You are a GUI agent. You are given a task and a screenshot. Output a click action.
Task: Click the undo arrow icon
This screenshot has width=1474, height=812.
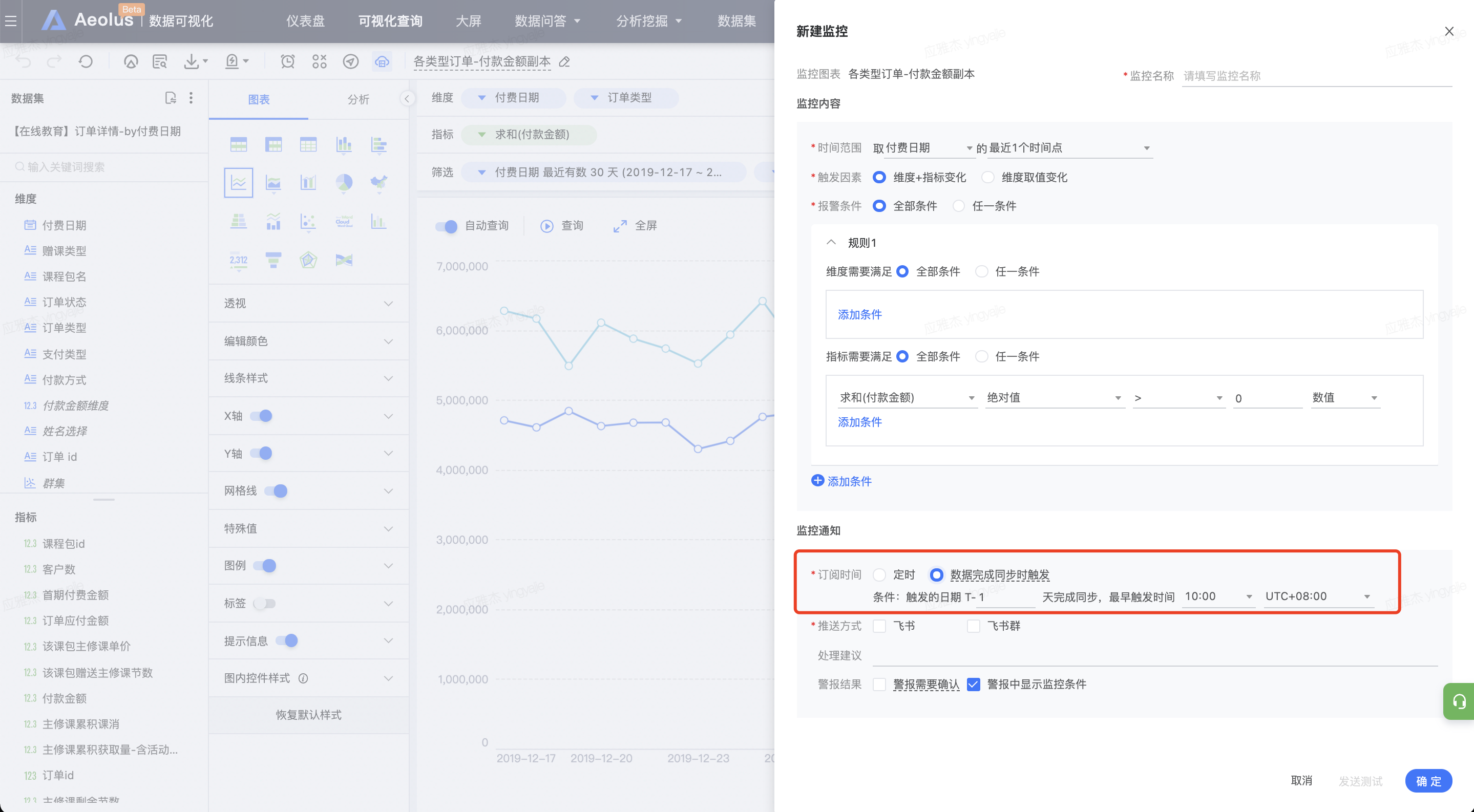point(24,61)
